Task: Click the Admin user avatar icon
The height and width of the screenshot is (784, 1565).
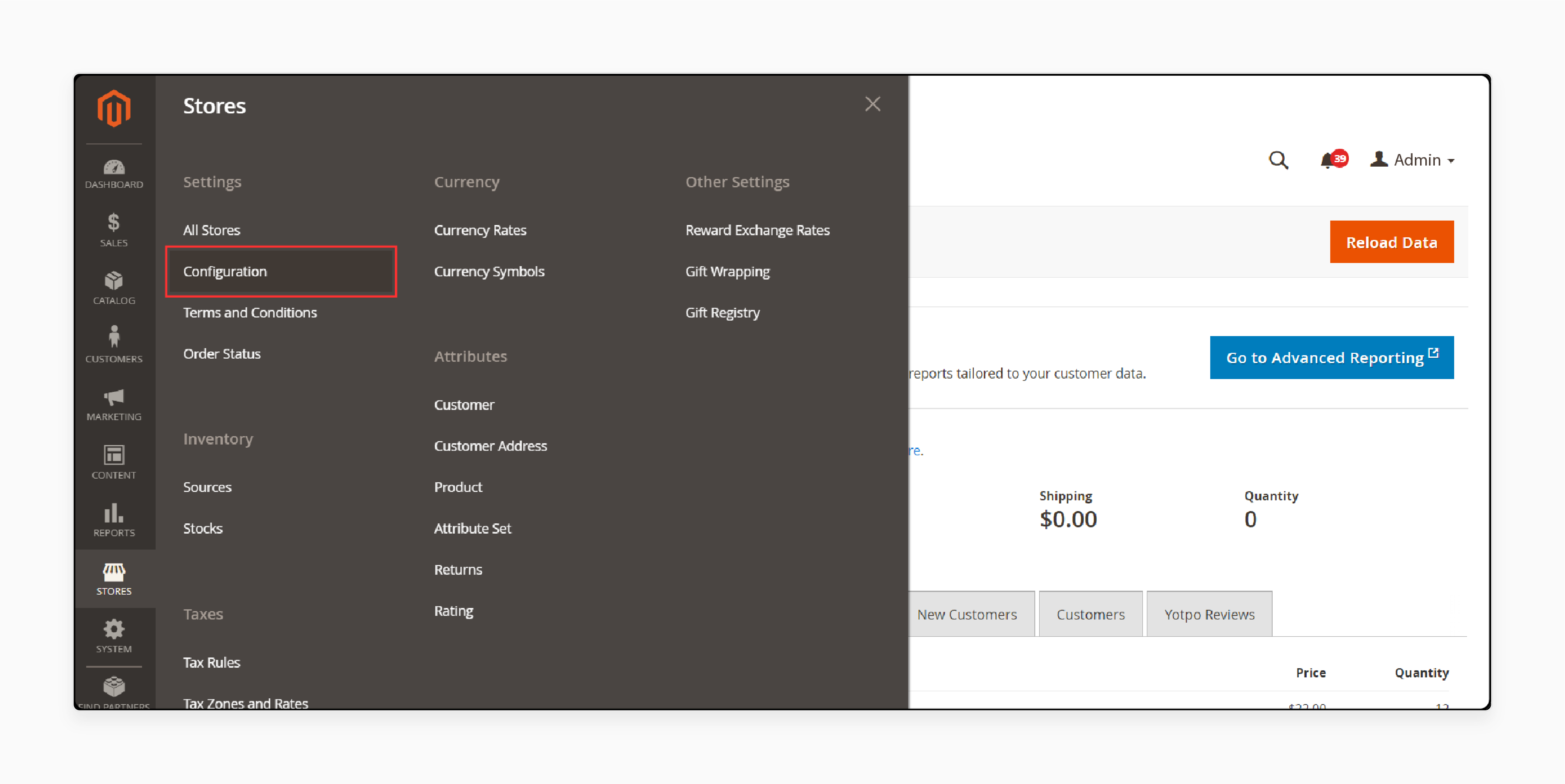Action: (1379, 159)
